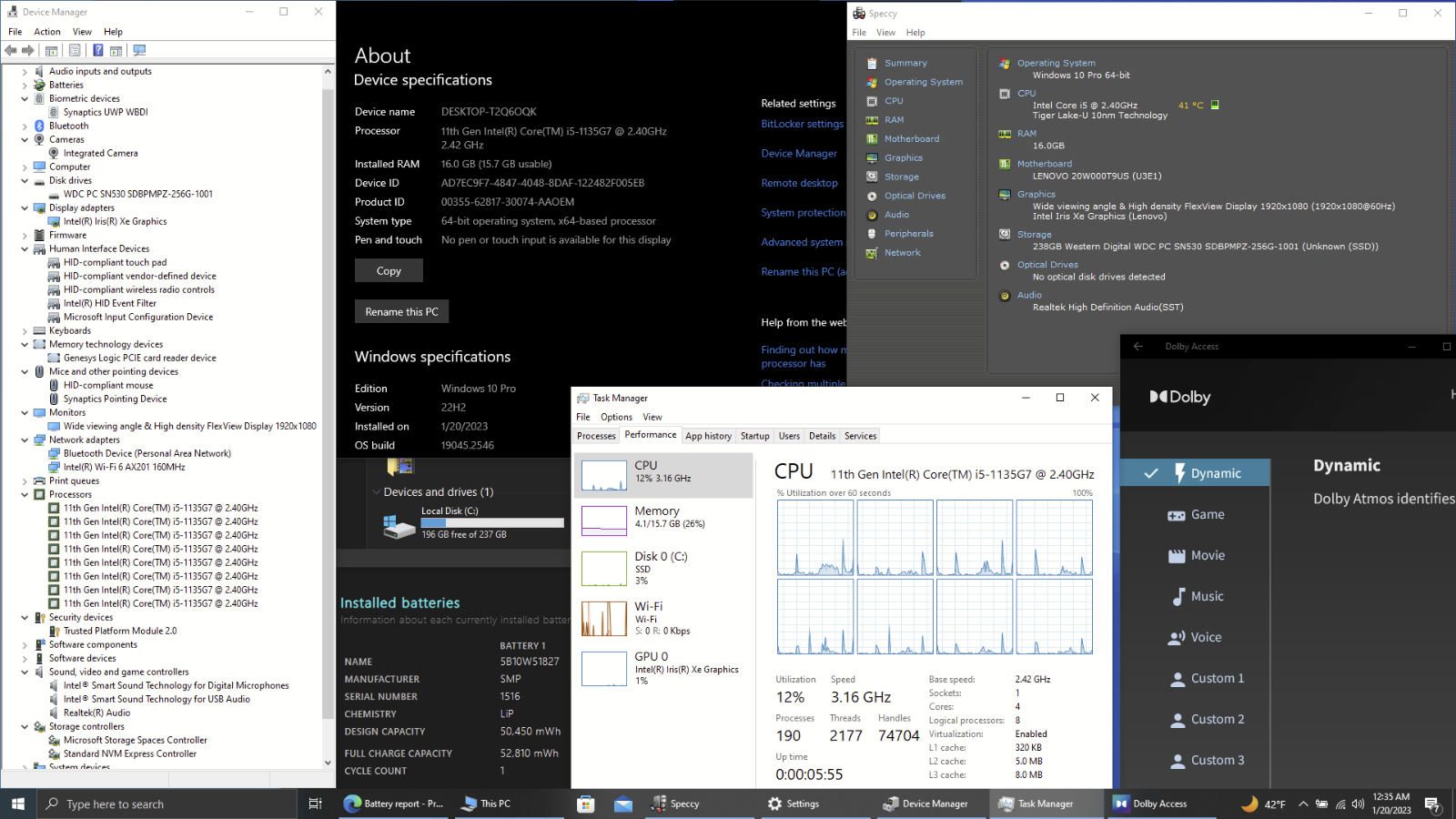The width and height of the screenshot is (1456, 819).
Task: Select the Summary icon in Speccy sidebar
Action: point(872,63)
